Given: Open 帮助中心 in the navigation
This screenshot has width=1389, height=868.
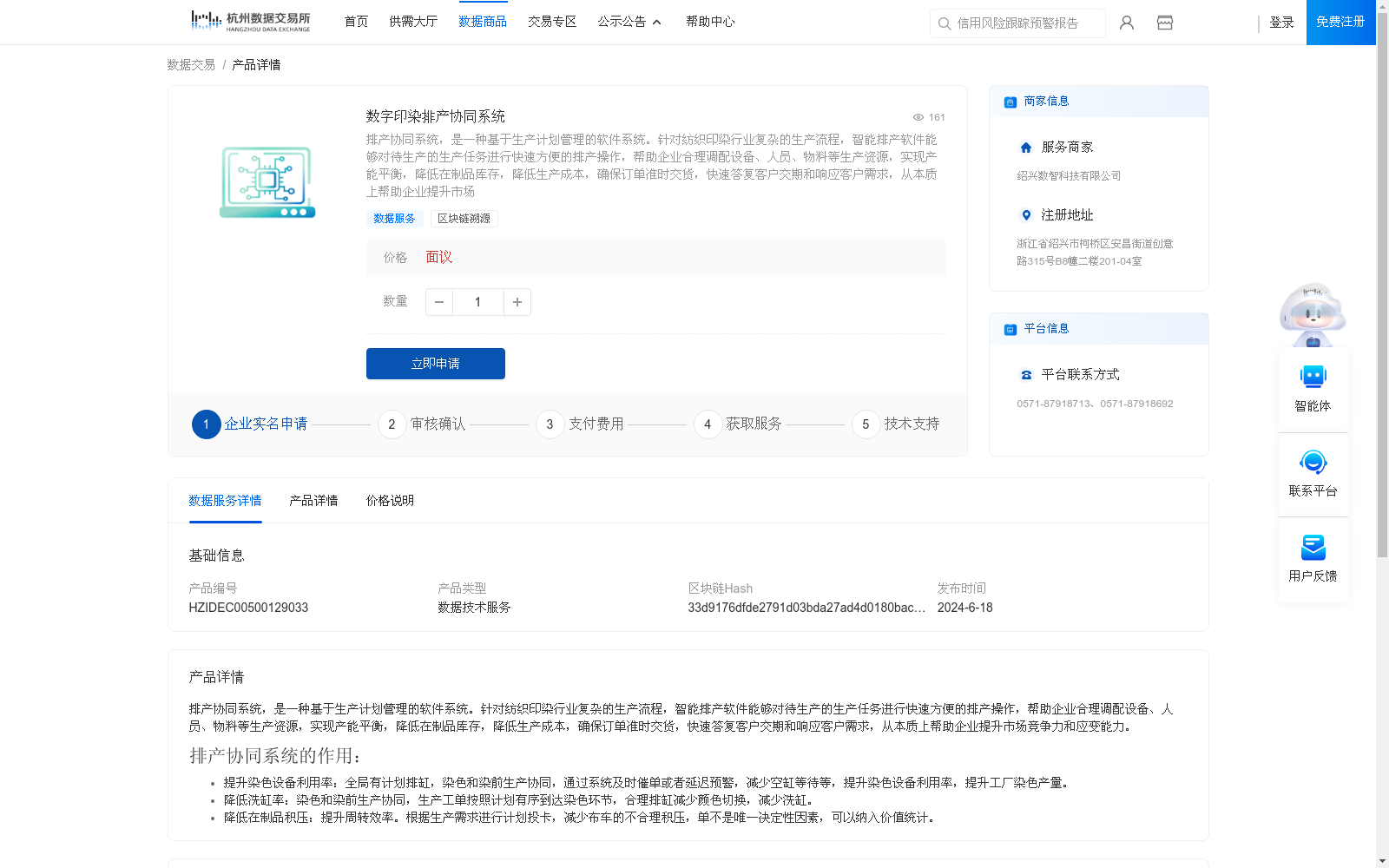Looking at the screenshot, I should (x=710, y=22).
